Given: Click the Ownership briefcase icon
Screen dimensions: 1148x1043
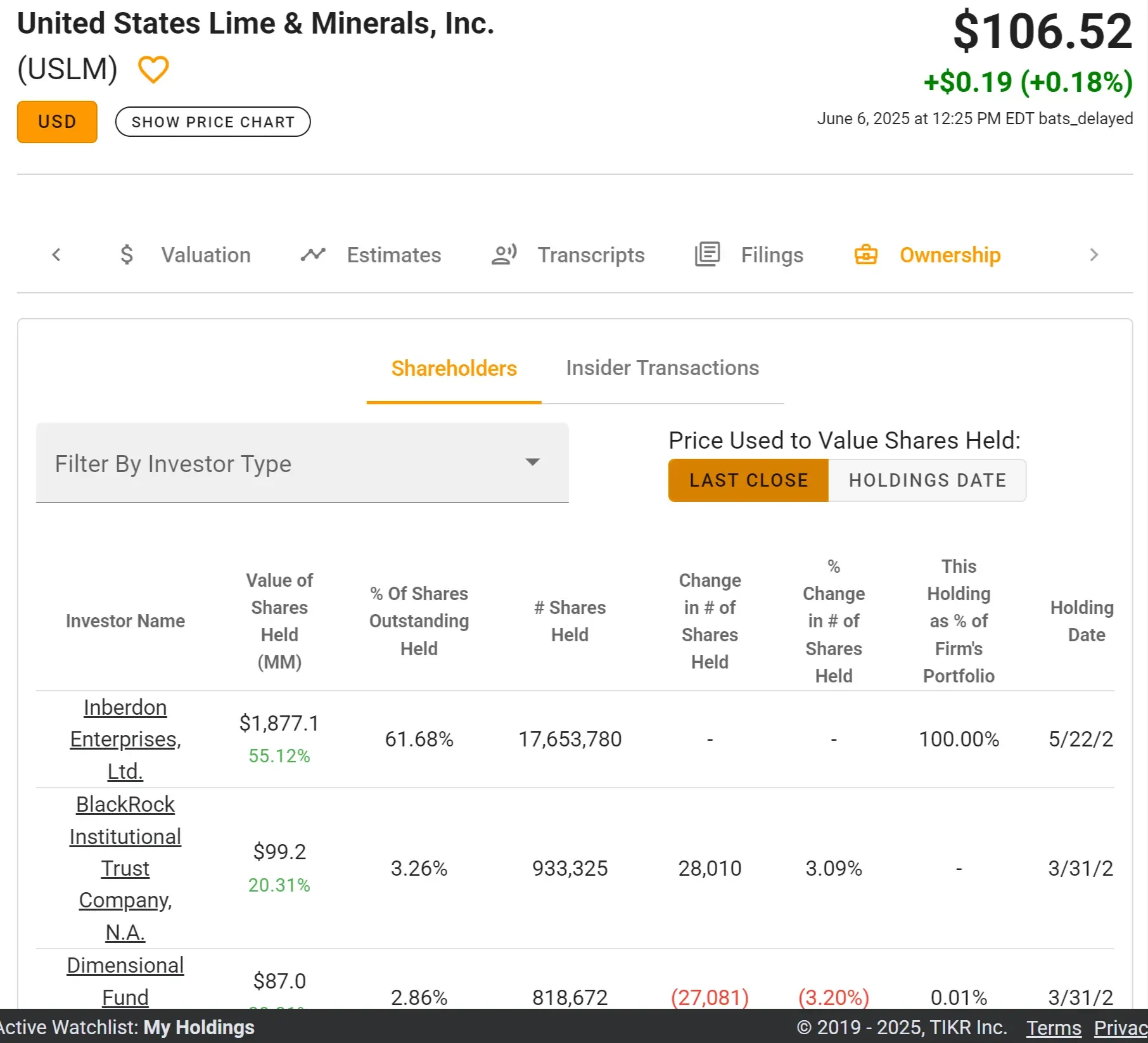Looking at the screenshot, I should pyautogui.click(x=866, y=255).
